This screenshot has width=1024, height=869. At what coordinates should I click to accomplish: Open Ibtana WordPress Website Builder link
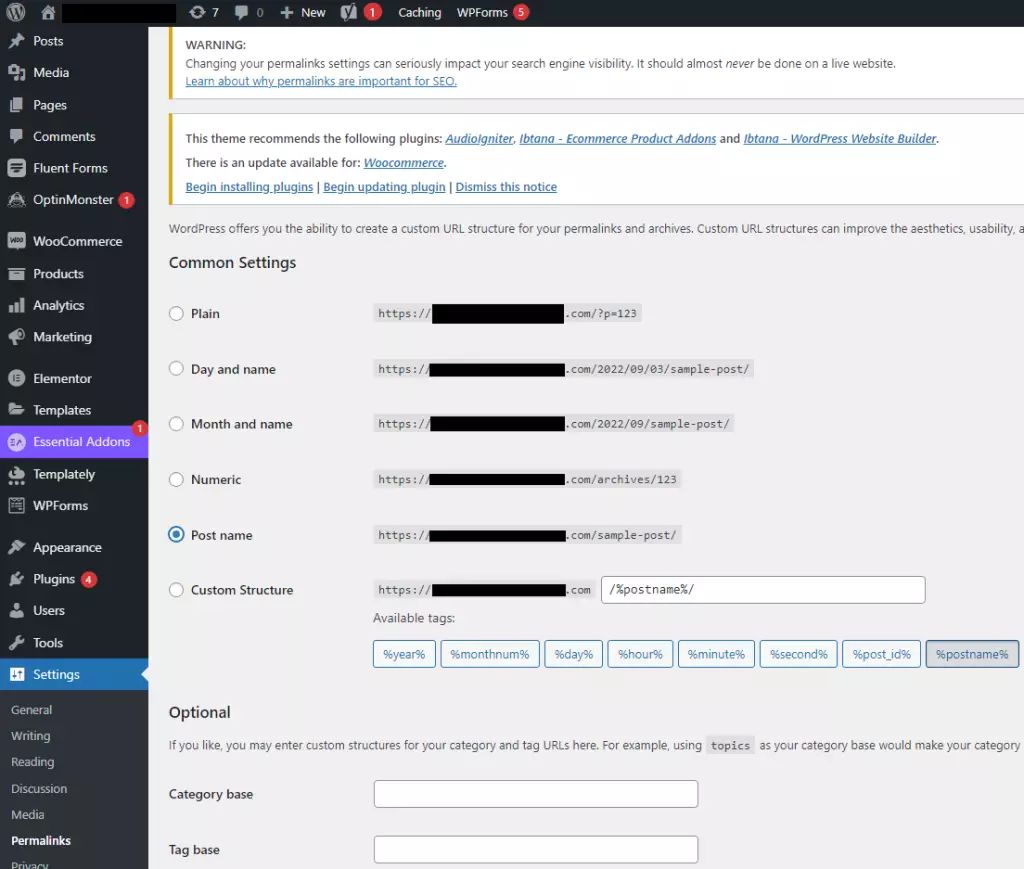pos(840,138)
